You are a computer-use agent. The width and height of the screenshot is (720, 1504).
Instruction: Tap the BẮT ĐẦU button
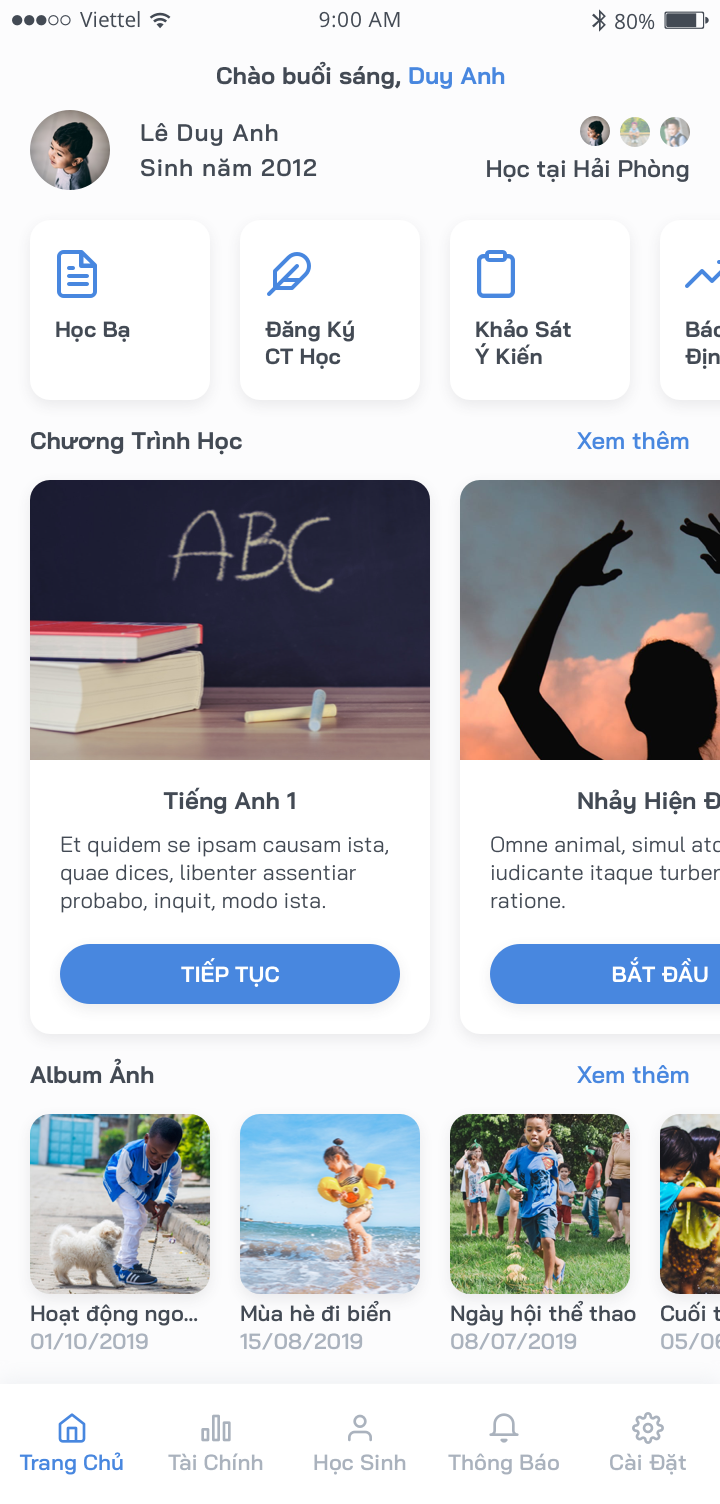pyautogui.click(x=605, y=974)
